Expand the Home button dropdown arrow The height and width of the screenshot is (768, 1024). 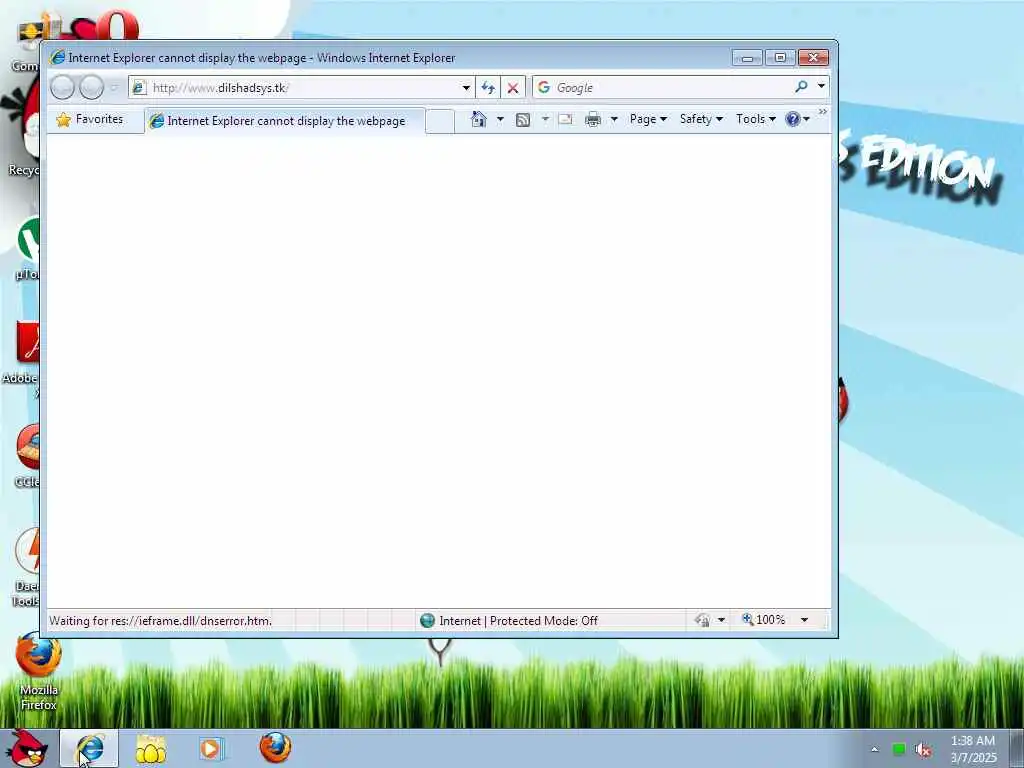pyautogui.click(x=500, y=119)
